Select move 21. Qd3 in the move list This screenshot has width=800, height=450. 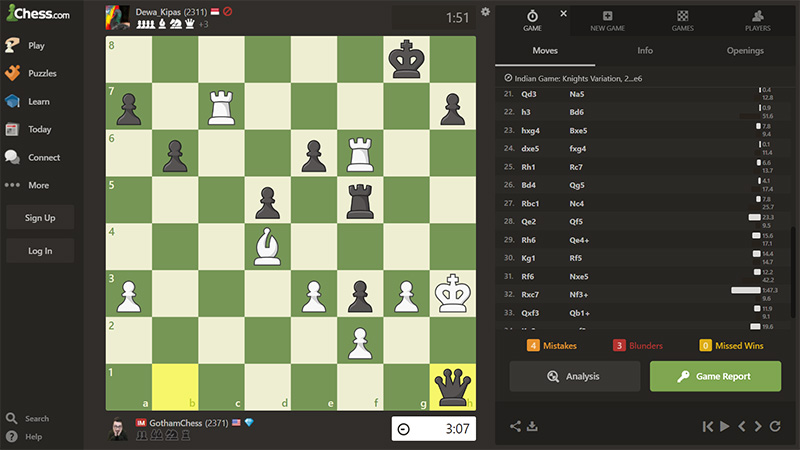[529, 94]
